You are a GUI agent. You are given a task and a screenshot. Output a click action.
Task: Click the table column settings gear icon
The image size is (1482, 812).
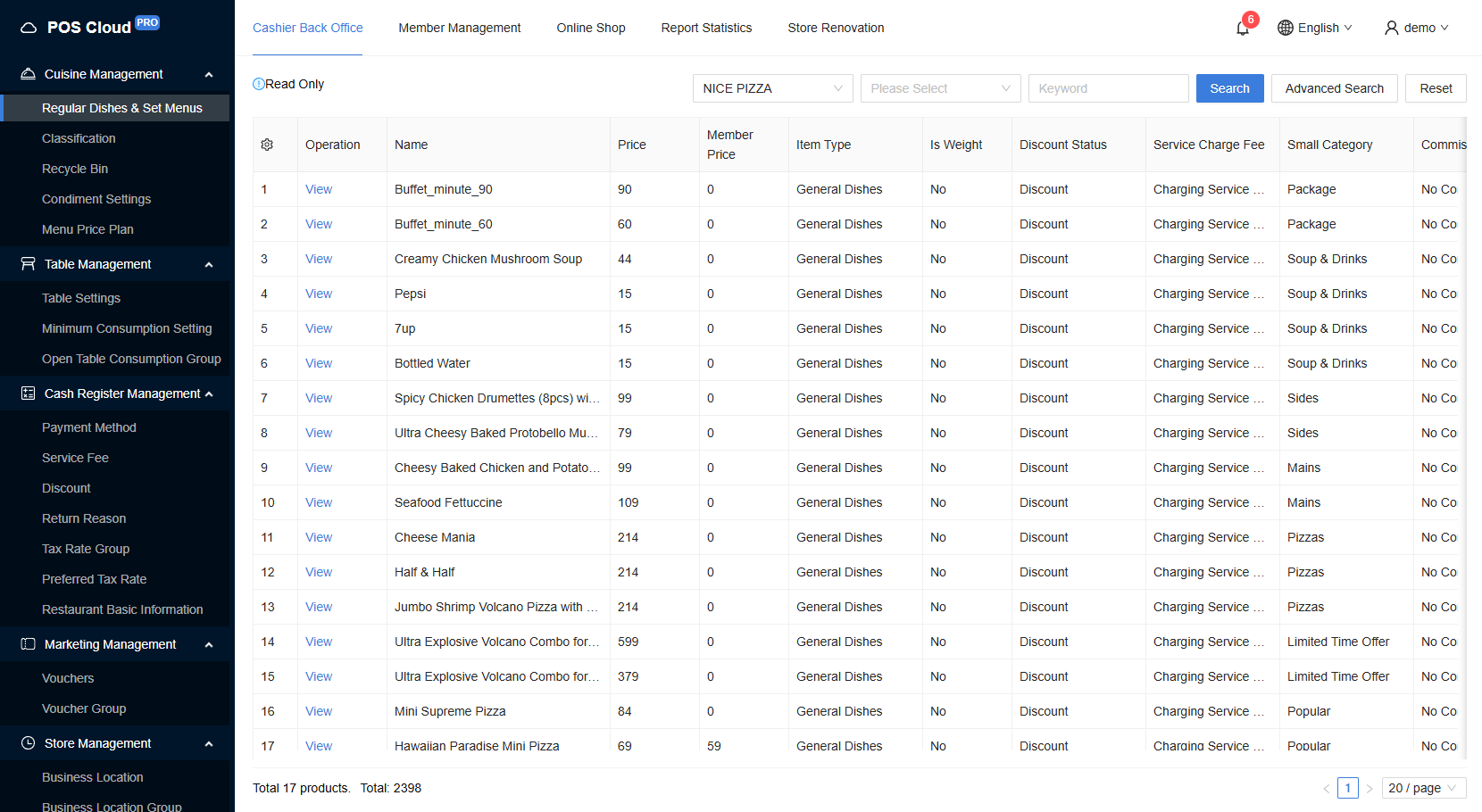[x=267, y=145]
